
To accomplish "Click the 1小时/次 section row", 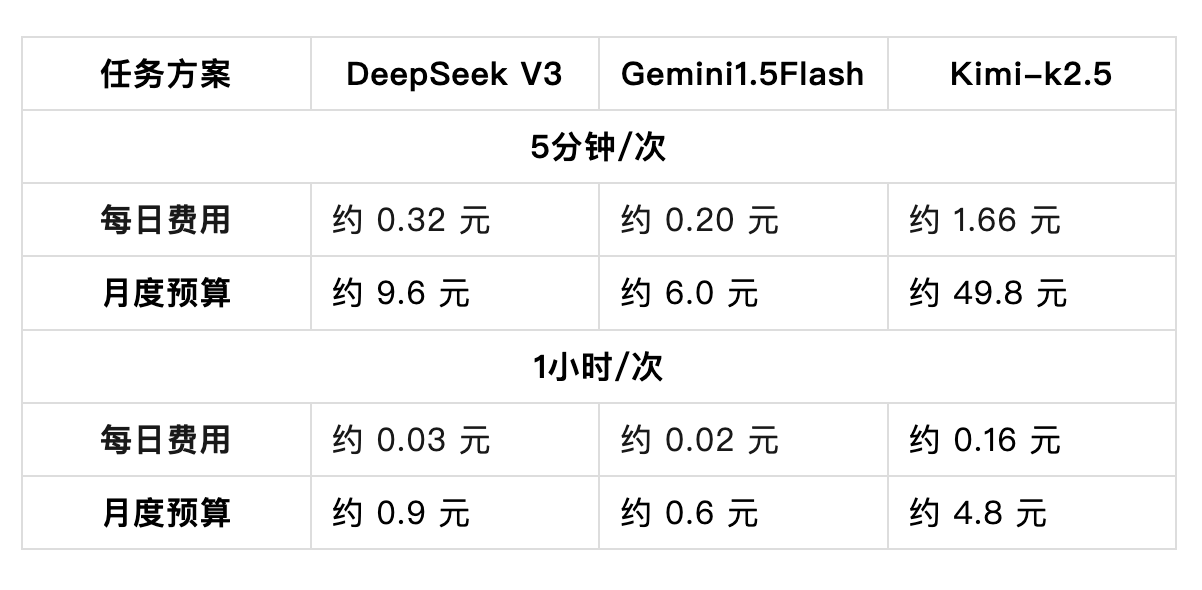I will 598,367.
